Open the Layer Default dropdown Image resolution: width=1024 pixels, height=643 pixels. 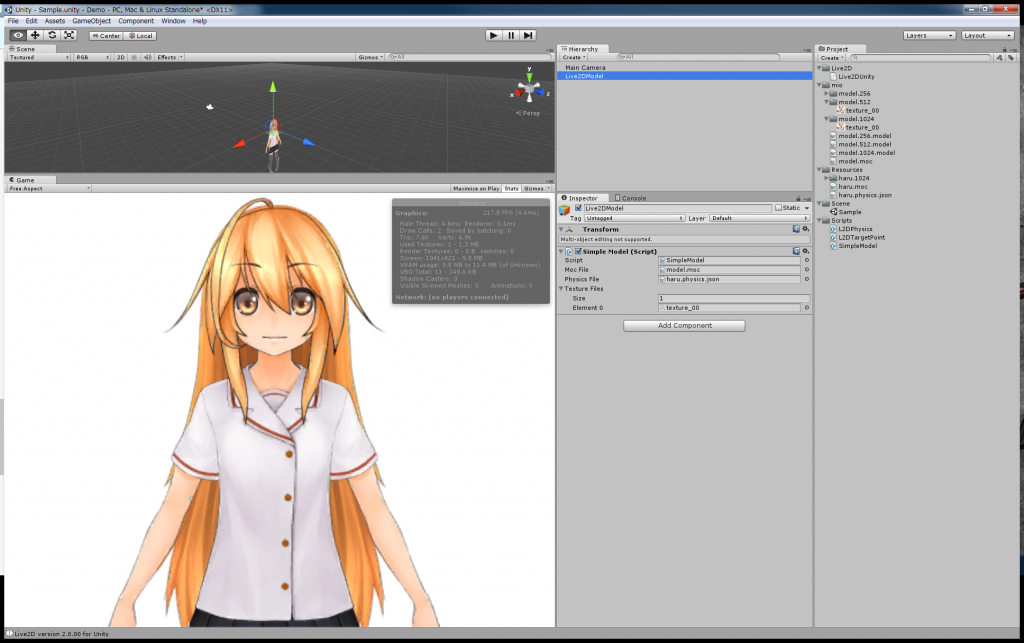[759, 218]
